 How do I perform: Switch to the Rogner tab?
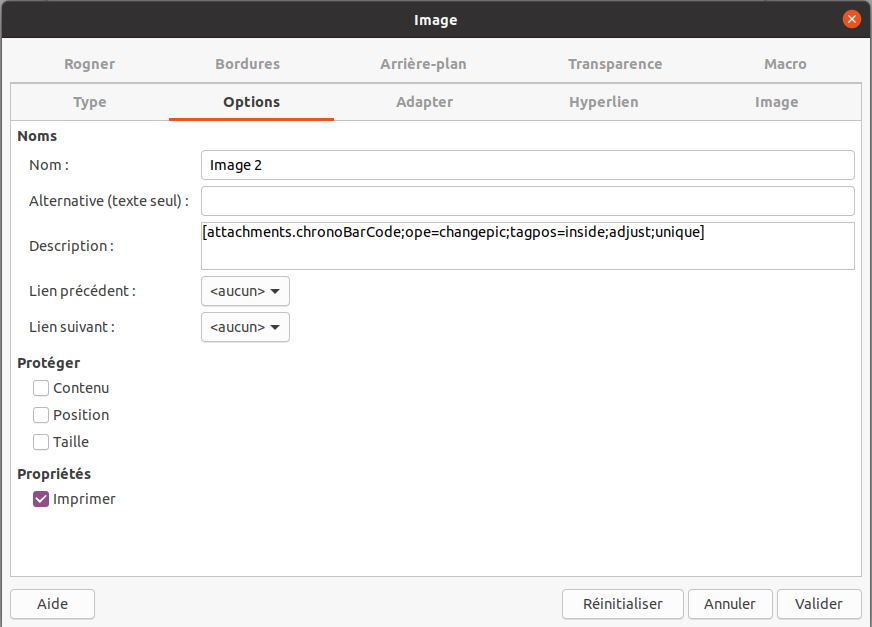tap(90, 64)
